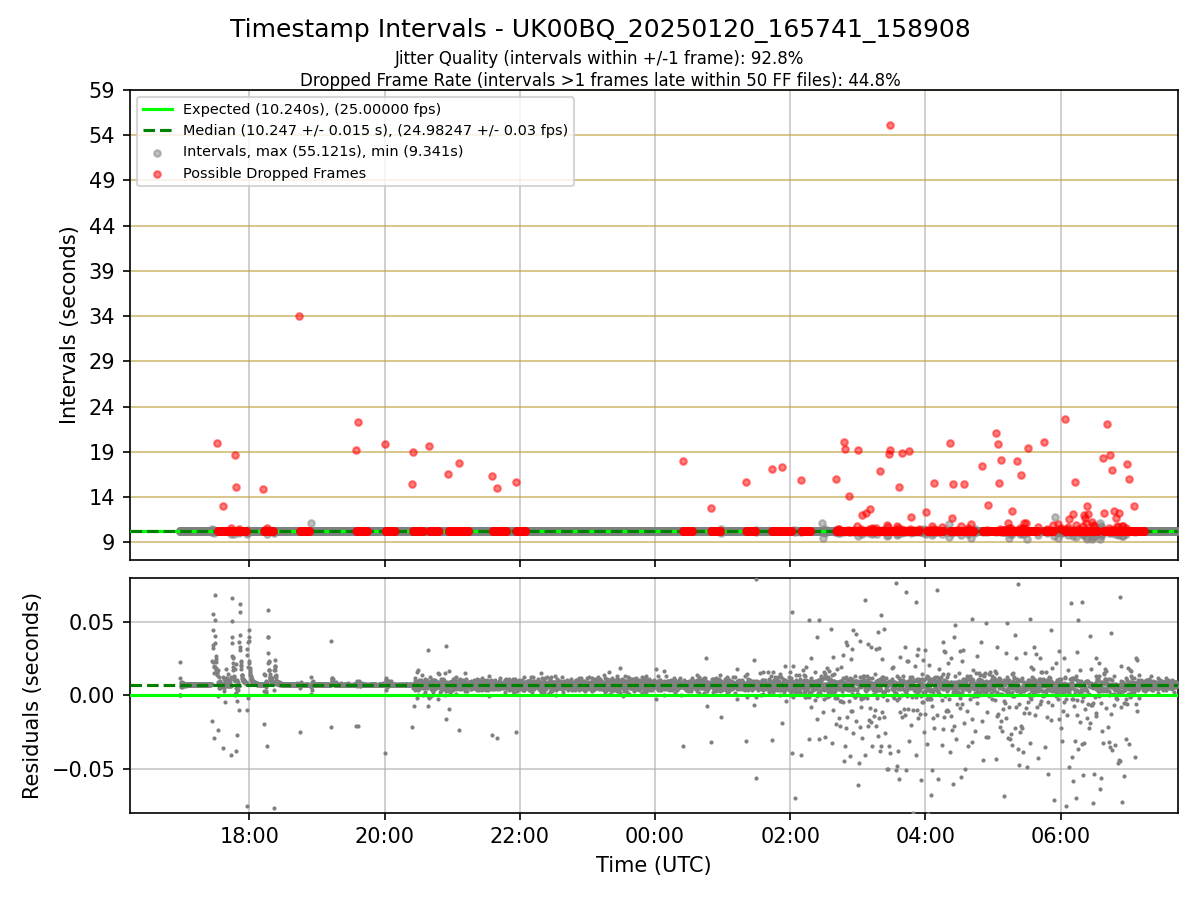Click the Median (10.247 +/- 0.015 s) legend entry
The image size is (1200, 900).
point(375,130)
